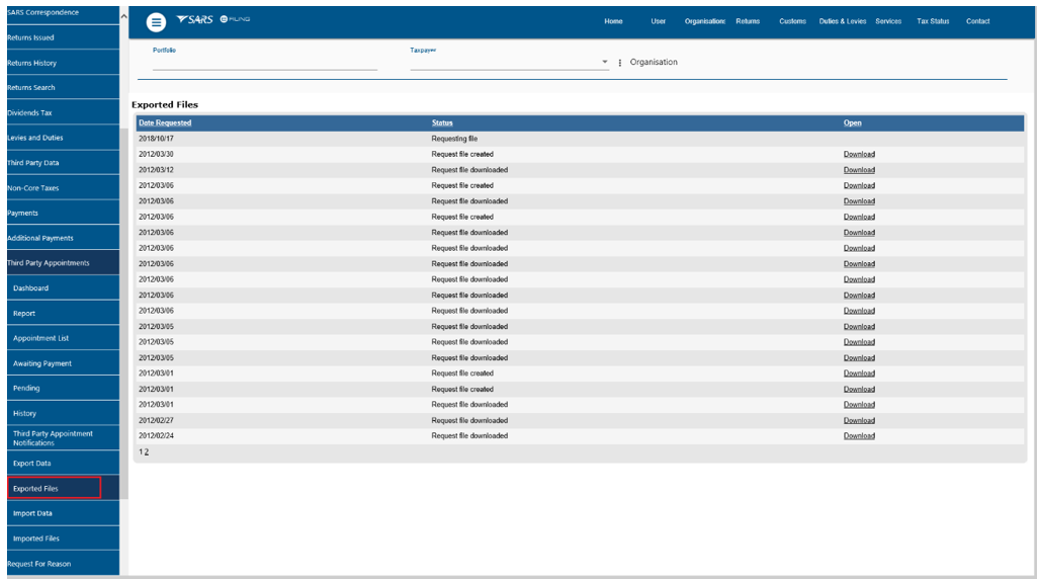
Task: Click the sidebar scroll up arrow
Action: [x=123, y=16]
